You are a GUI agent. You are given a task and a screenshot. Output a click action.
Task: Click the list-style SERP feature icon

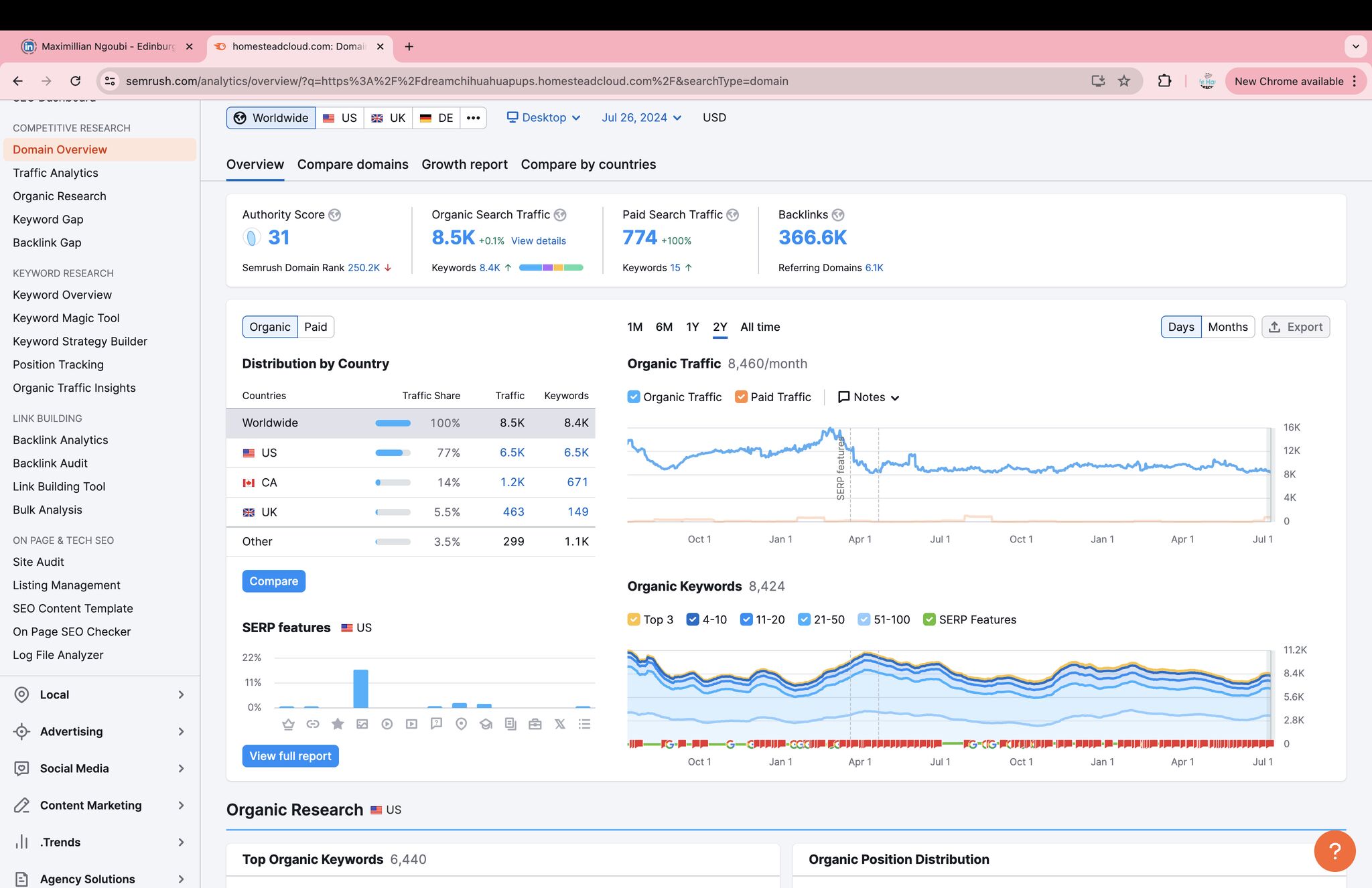click(x=585, y=724)
